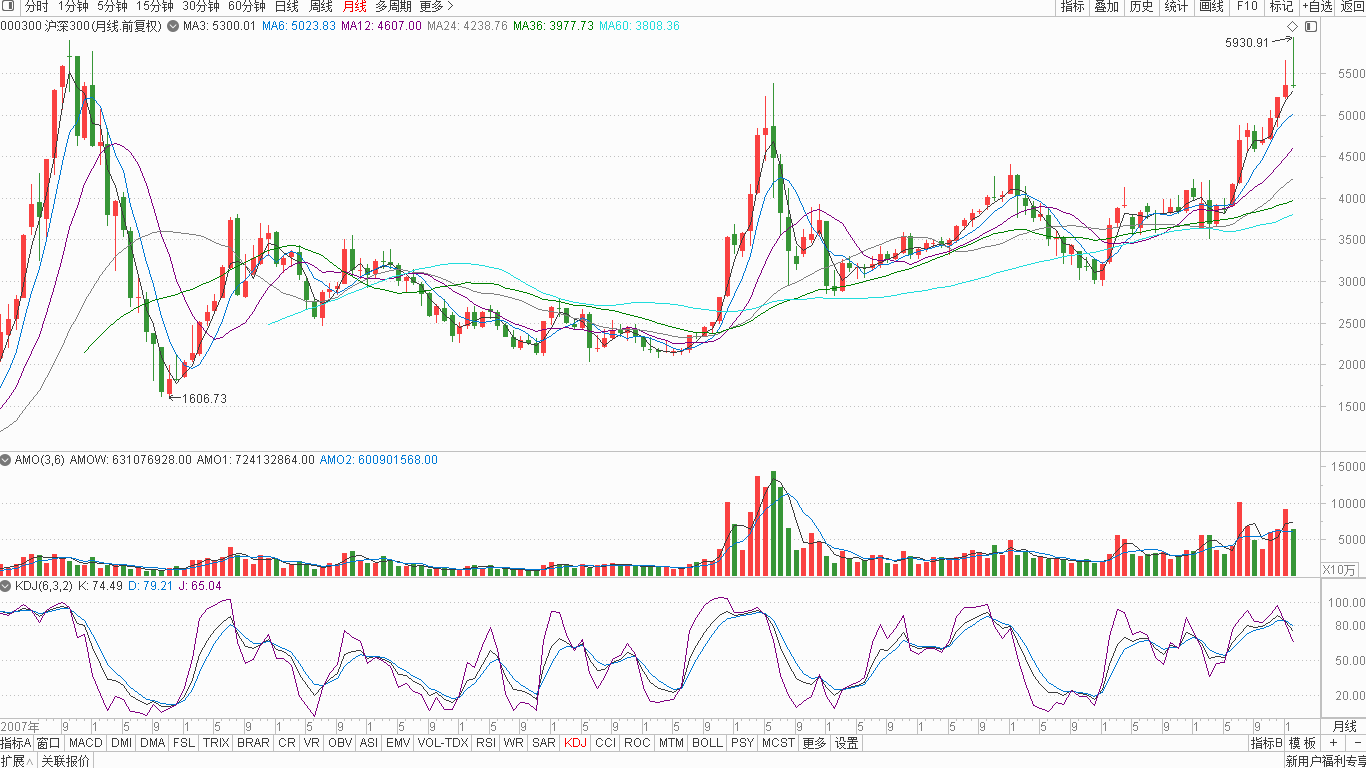This screenshot has width=1366, height=768.
Task: Switch to 周线 chart
Action: pyautogui.click(x=321, y=6)
